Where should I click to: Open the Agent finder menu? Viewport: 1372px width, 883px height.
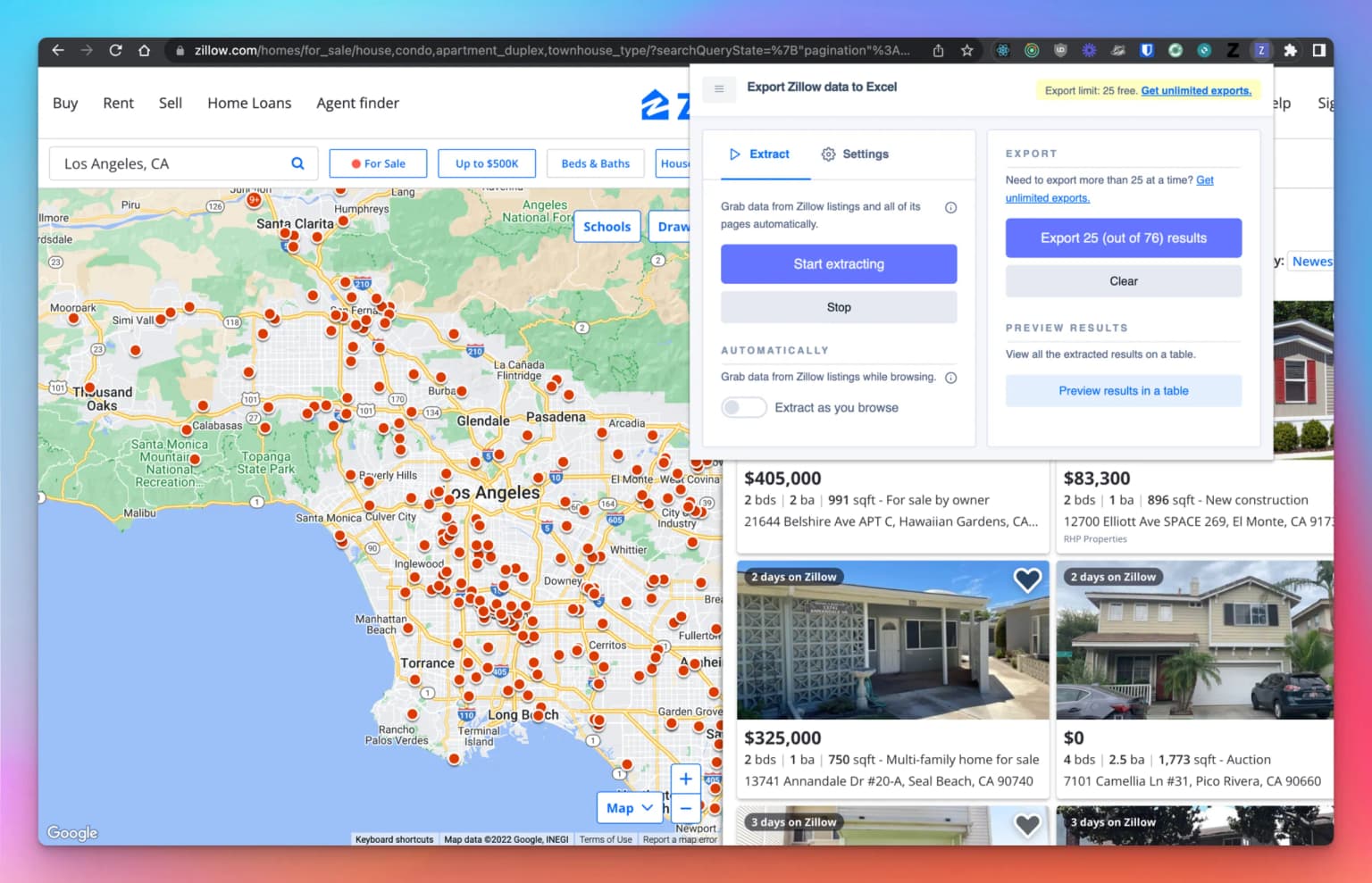click(x=358, y=104)
